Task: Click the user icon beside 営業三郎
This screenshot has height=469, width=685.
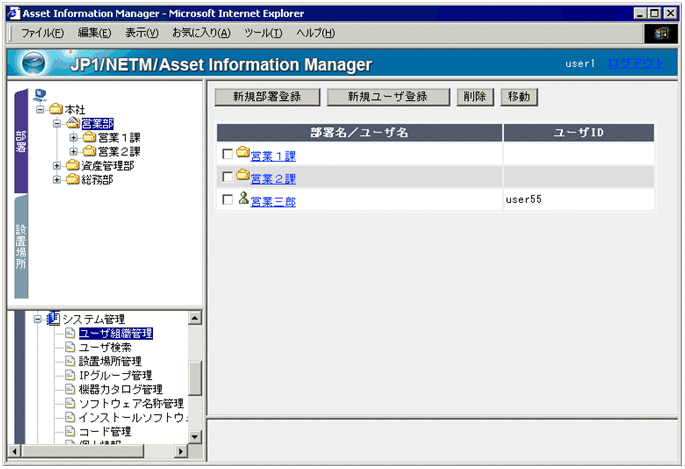Action: tap(243, 198)
